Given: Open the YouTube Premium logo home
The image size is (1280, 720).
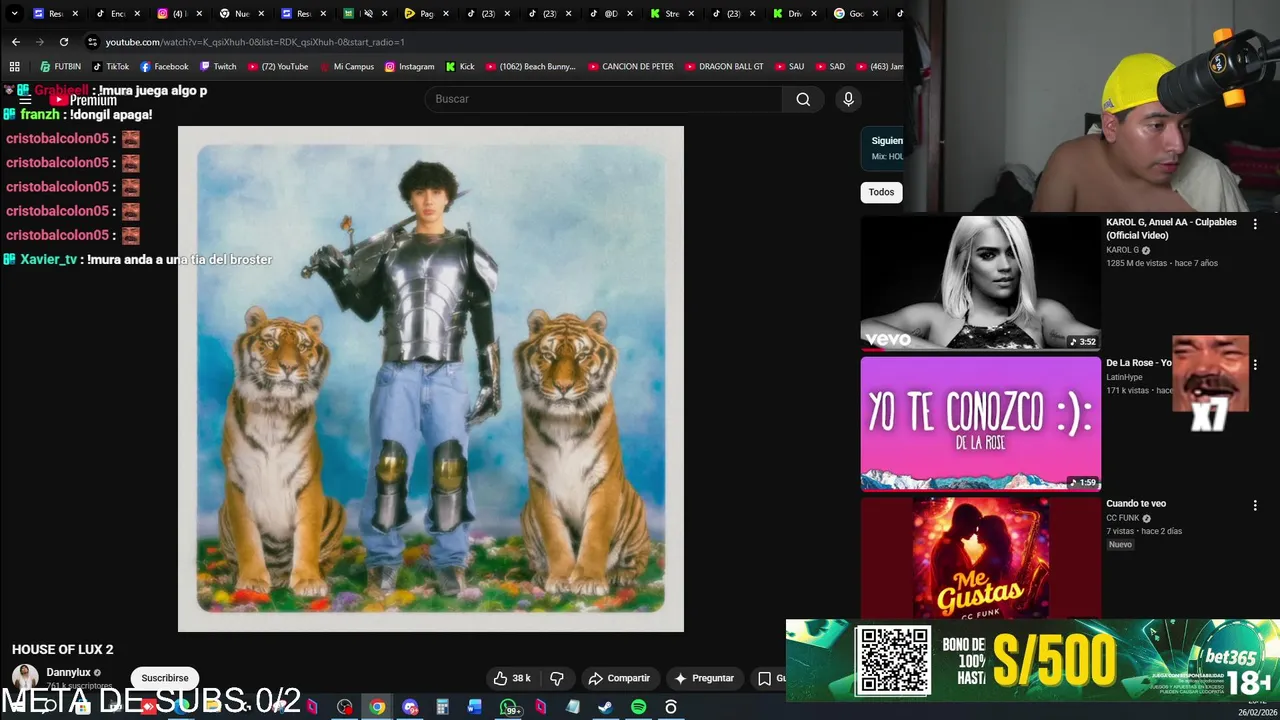Looking at the screenshot, I should point(84,100).
